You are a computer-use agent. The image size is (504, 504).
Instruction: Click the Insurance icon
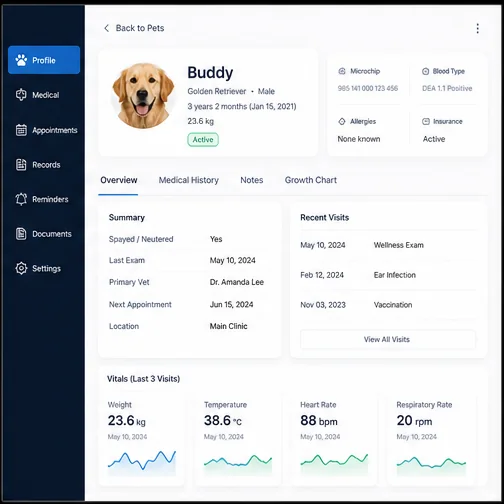426,121
